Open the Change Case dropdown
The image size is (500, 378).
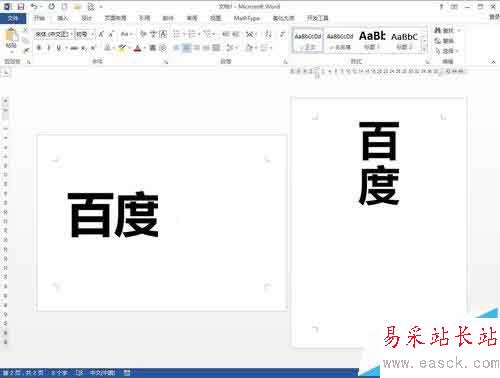tap(126, 34)
